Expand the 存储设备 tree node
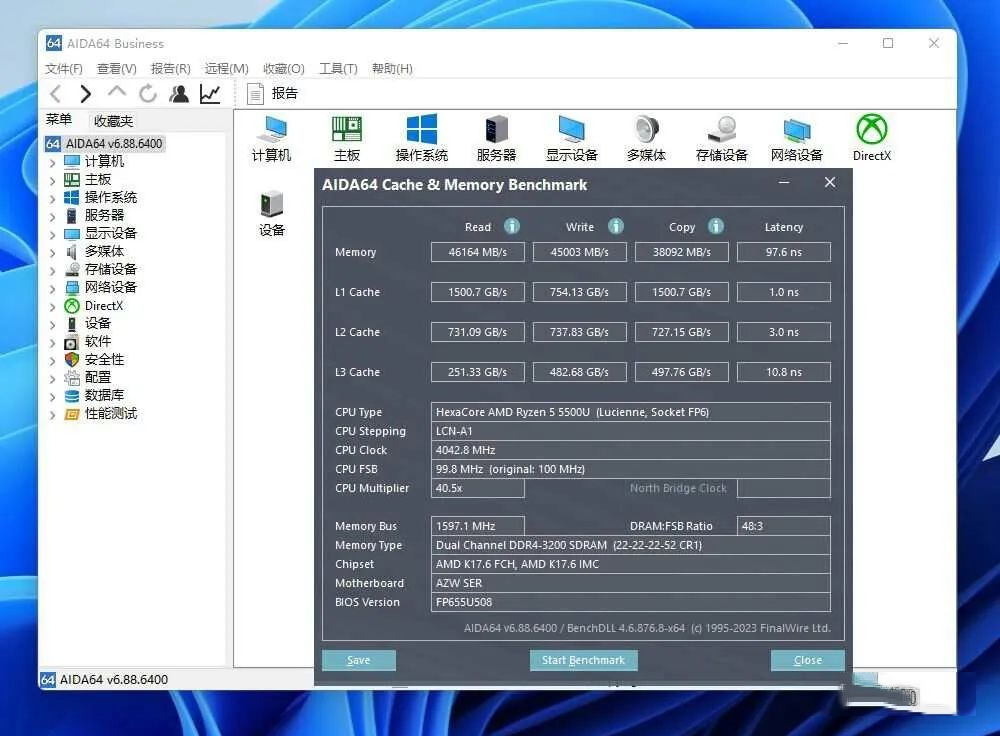The width and height of the screenshot is (1000, 736). (x=52, y=270)
